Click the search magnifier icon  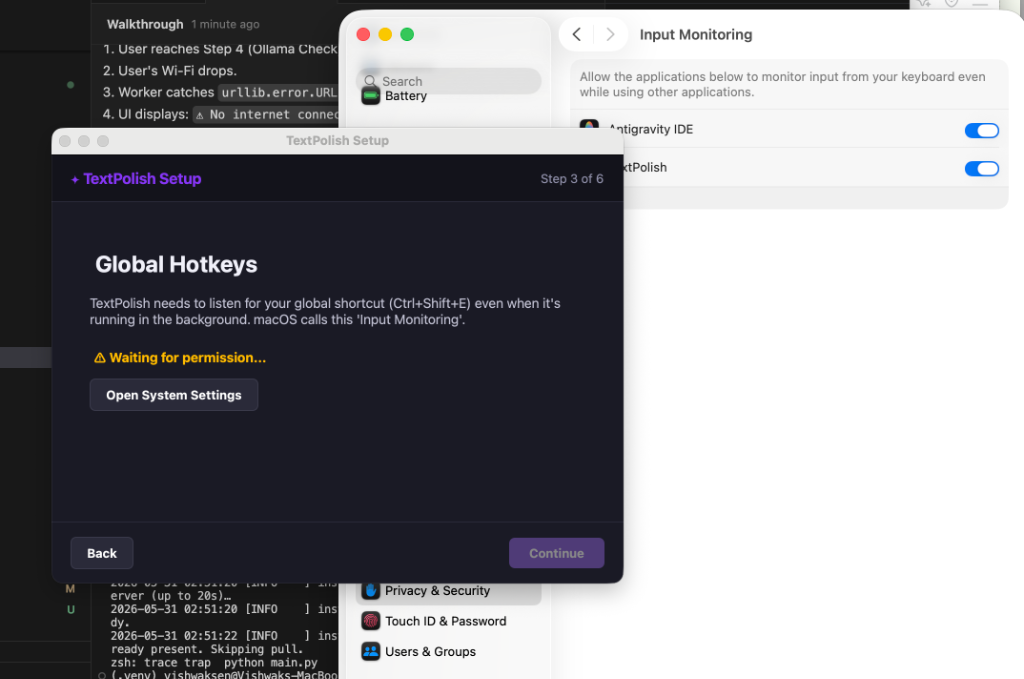[370, 81]
